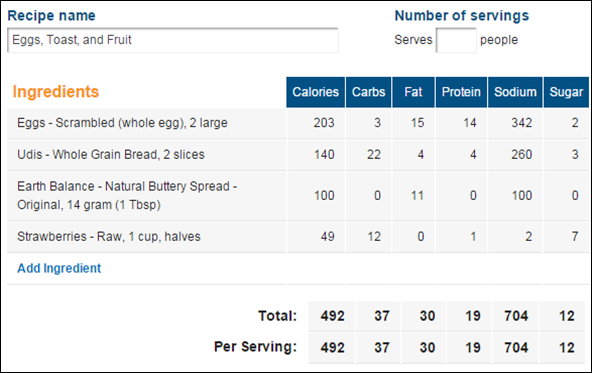Click the total calories value 492

click(333, 316)
